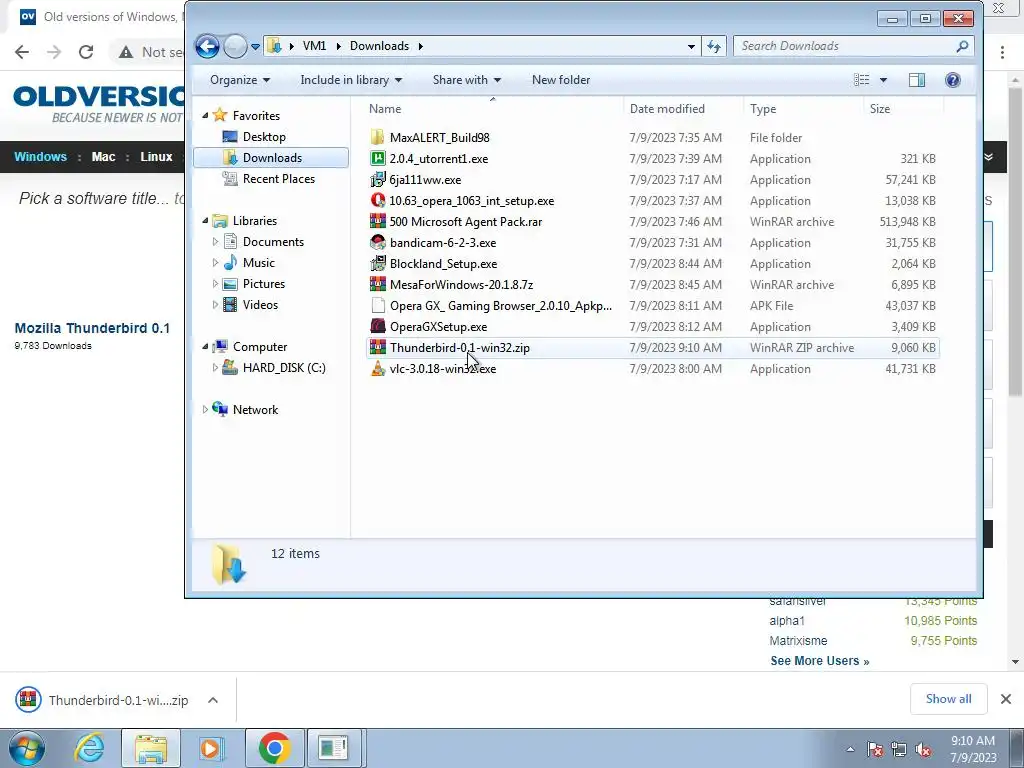Select the OperaGXSetup.exe file icon
The image size is (1024, 768).
coord(377,327)
